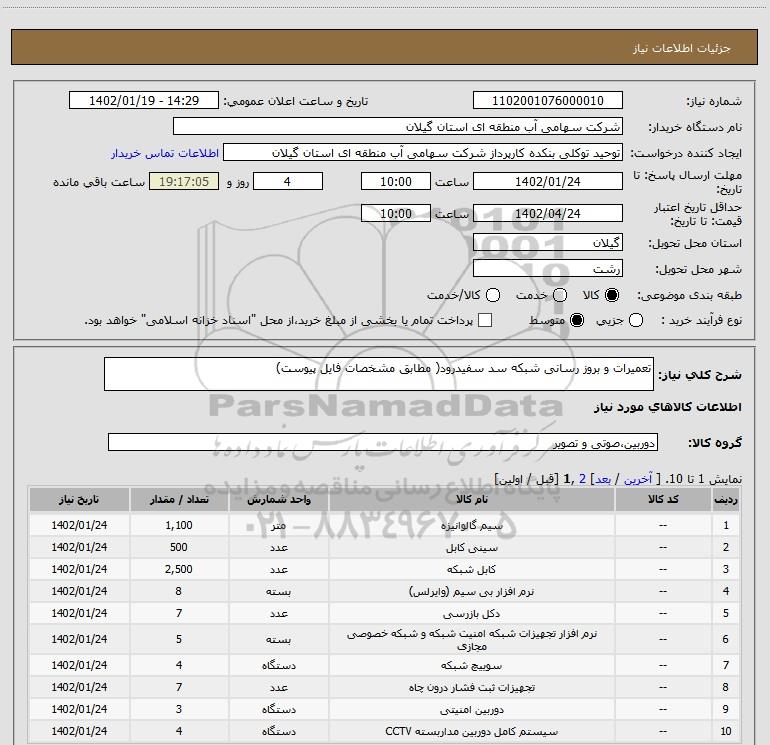Click the اطلاعات کالاهای مورد نیاز heading

[667, 407]
